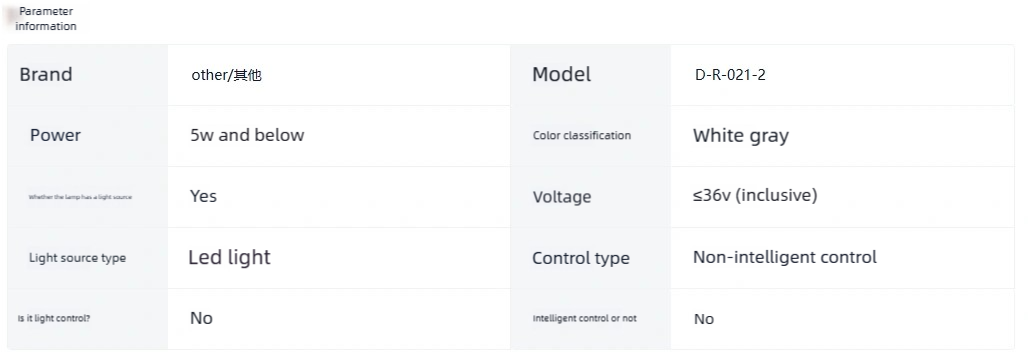
Task: Click Yes value for light source
Action: pyautogui.click(x=203, y=197)
